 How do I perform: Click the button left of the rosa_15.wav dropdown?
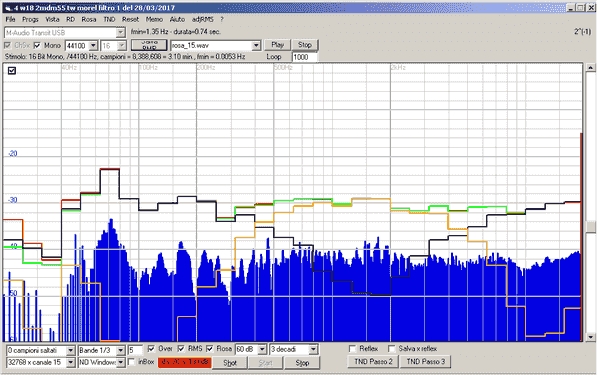click(149, 45)
